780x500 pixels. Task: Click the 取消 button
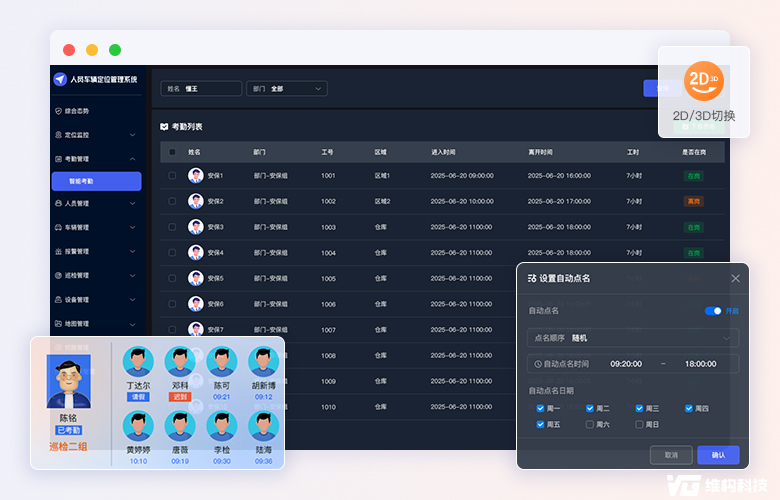click(x=670, y=455)
